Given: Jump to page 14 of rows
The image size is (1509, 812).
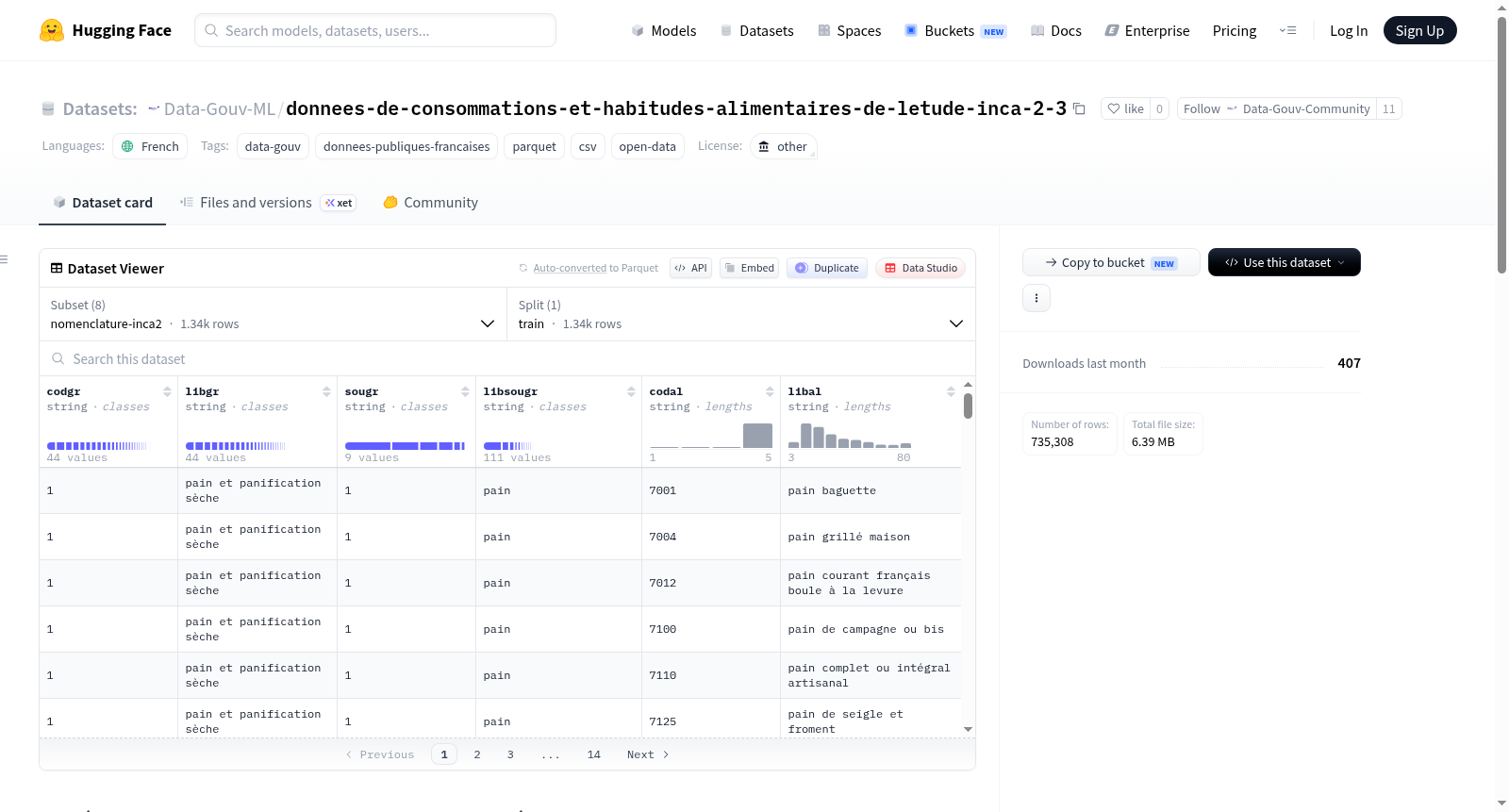Looking at the screenshot, I should point(594,754).
